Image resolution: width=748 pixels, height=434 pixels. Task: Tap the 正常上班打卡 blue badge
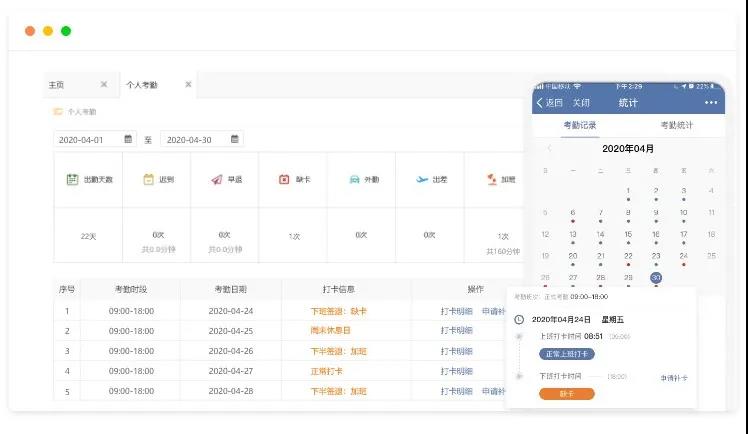tap(567, 354)
